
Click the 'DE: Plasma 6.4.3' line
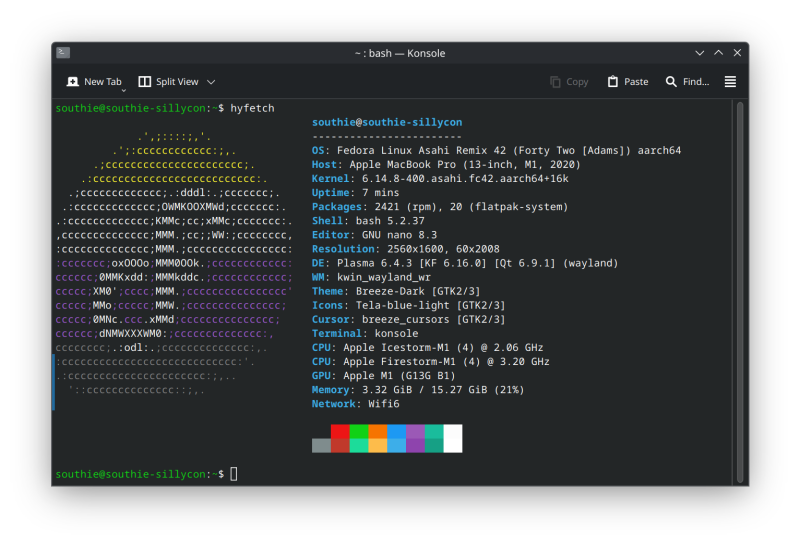click(465, 263)
